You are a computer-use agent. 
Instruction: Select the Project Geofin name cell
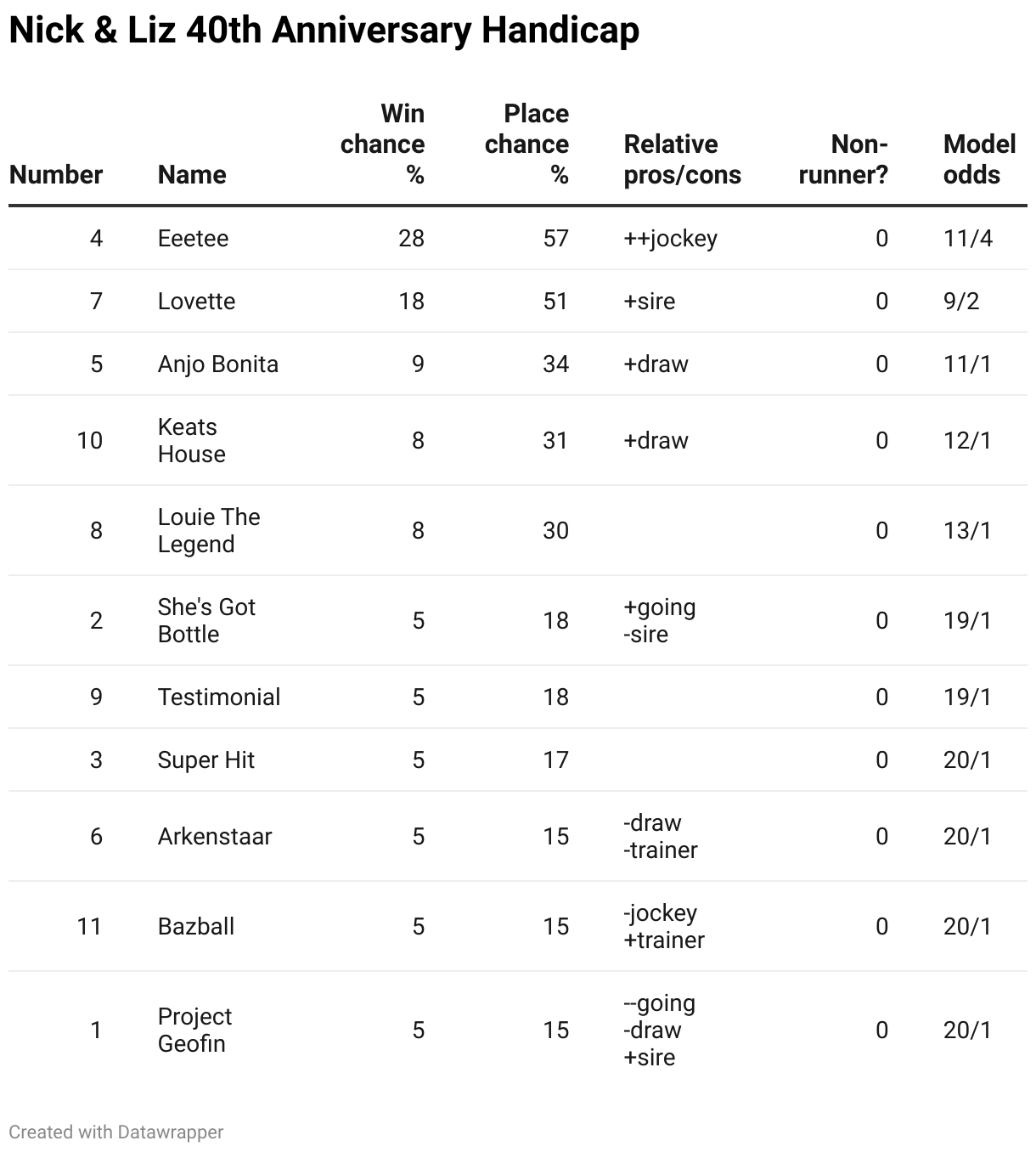click(194, 1030)
